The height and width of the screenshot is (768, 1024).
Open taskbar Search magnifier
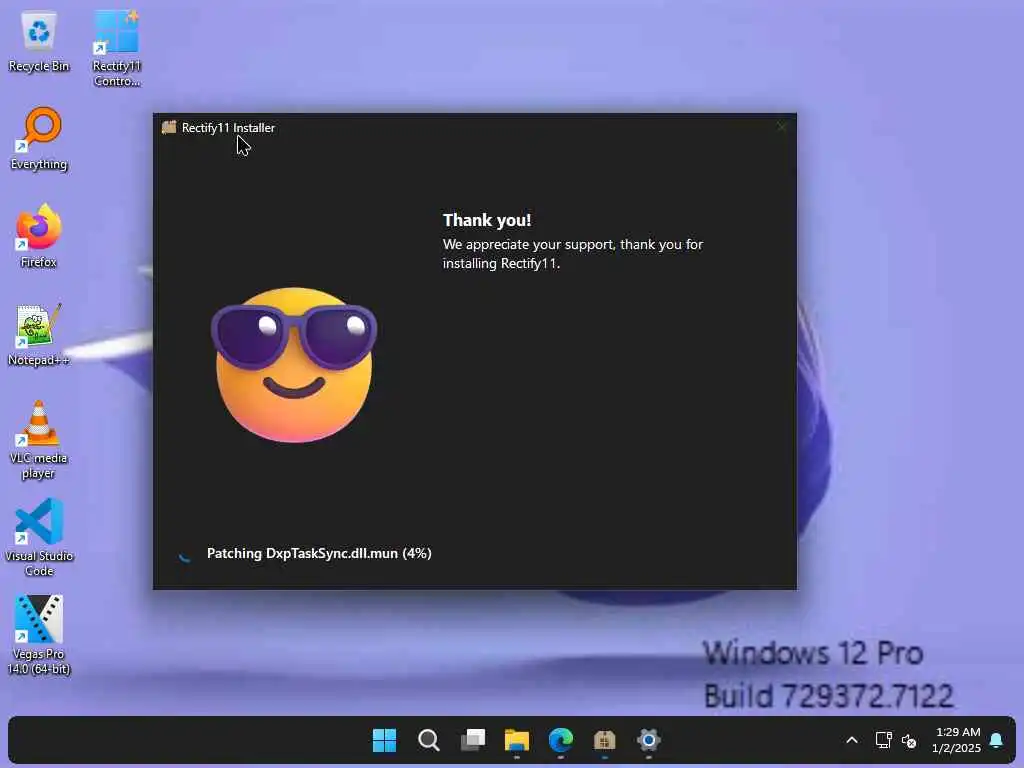(x=428, y=740)
